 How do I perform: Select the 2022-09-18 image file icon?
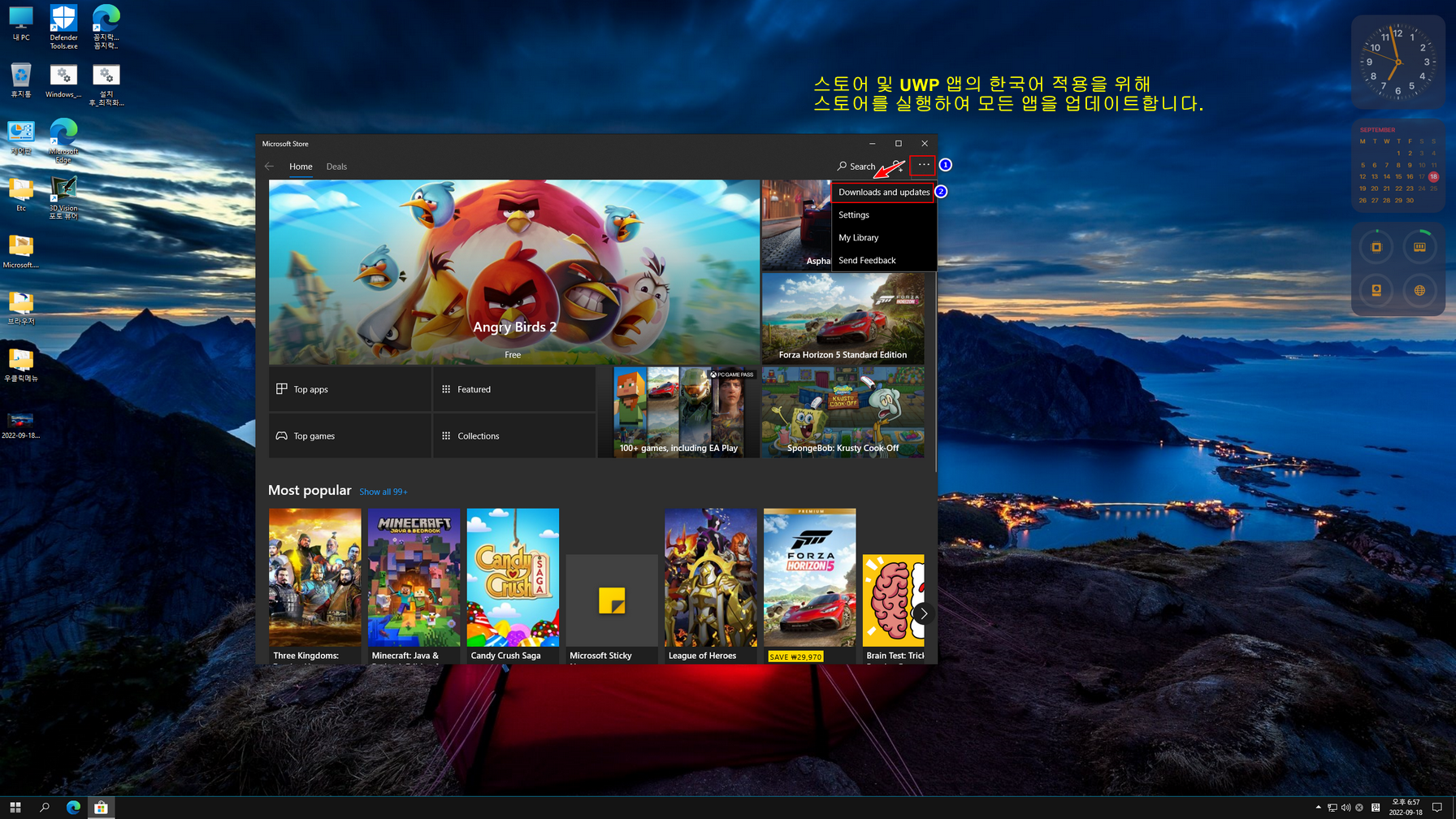click(x=21, y=425)
